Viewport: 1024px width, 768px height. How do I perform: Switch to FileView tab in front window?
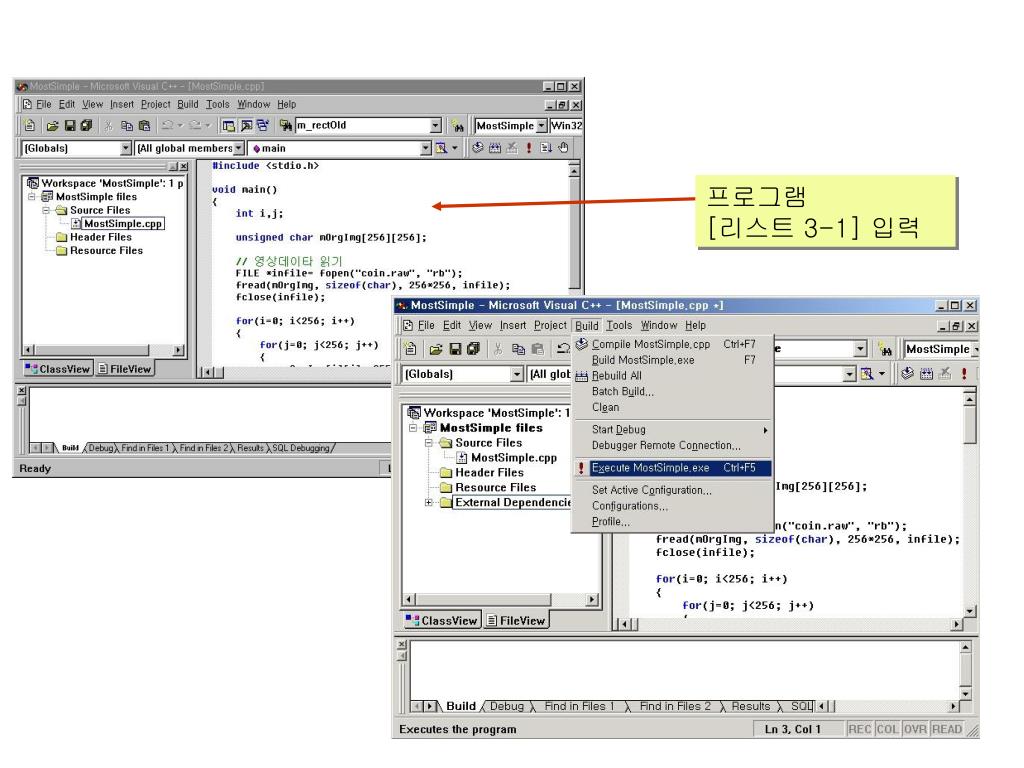click(516, 620)
